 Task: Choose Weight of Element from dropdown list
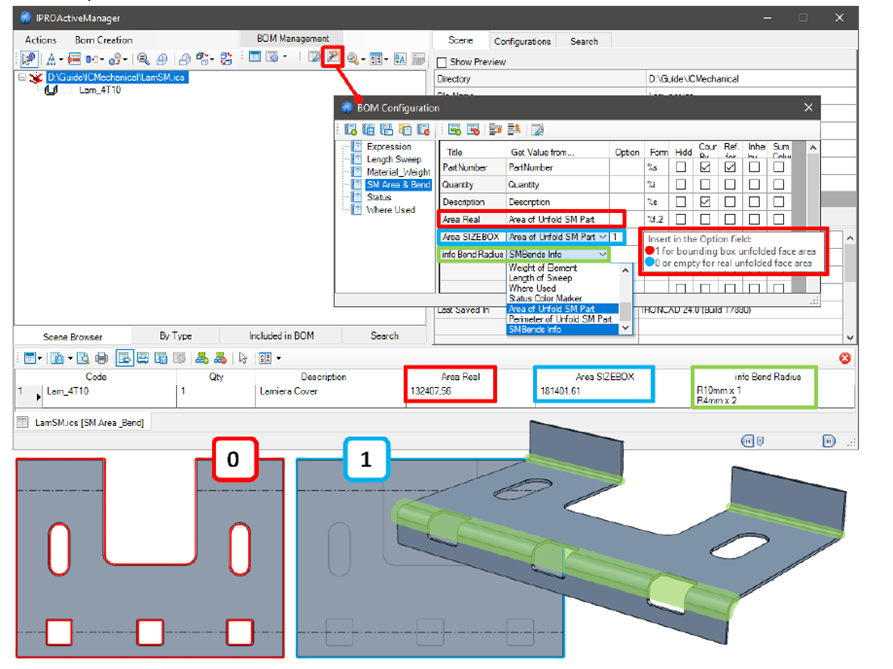[543, 268]
